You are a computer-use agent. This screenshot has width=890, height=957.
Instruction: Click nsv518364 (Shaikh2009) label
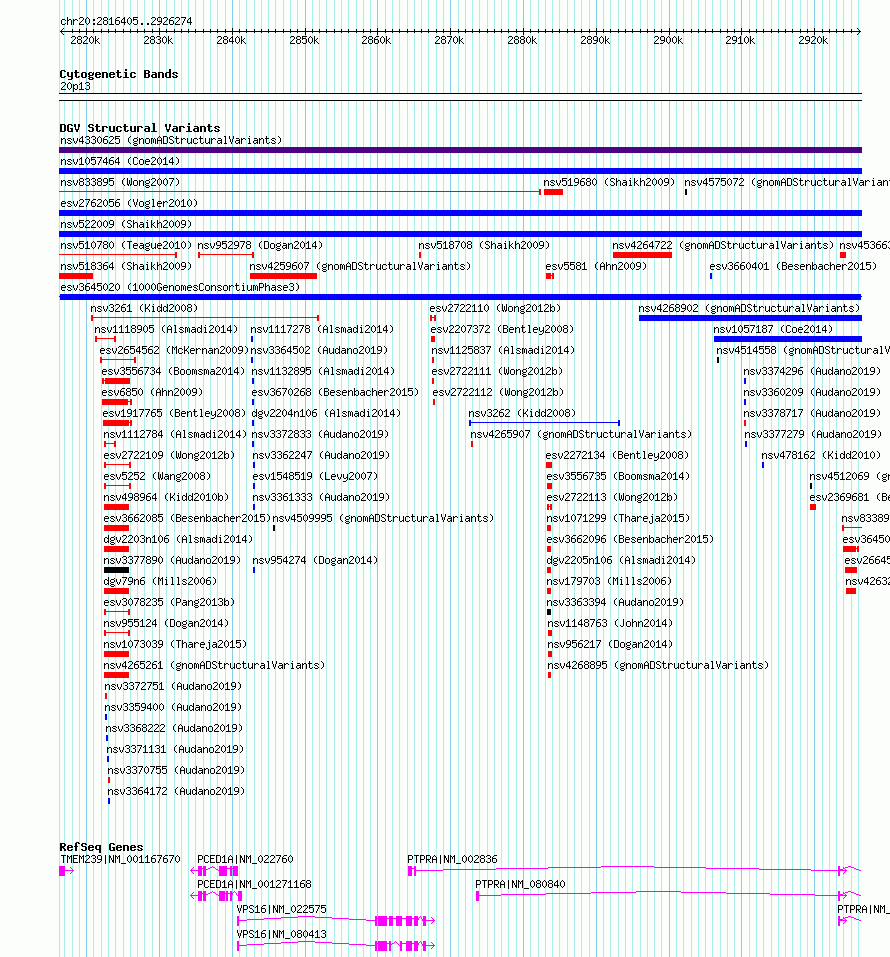126,266
